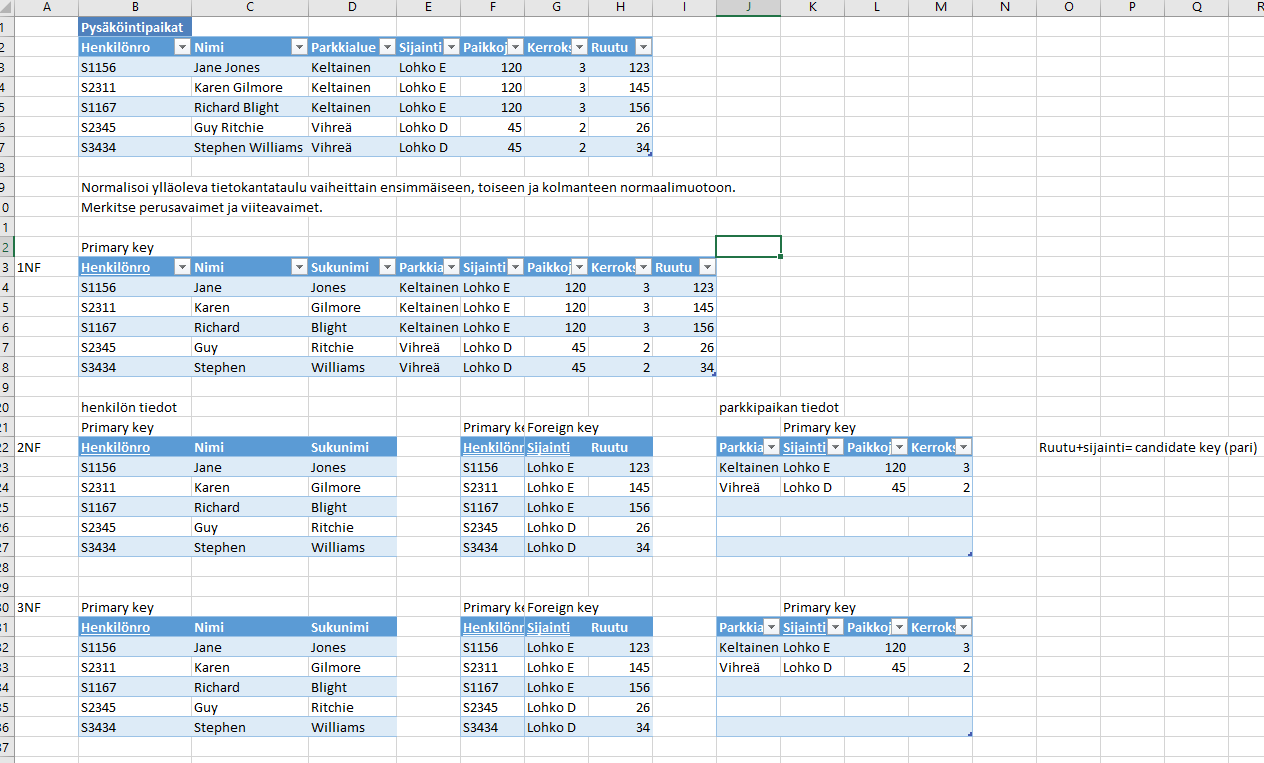
Task: Open Sukunimi filter dropdown in 1NF table
Action: coord(386,267)
